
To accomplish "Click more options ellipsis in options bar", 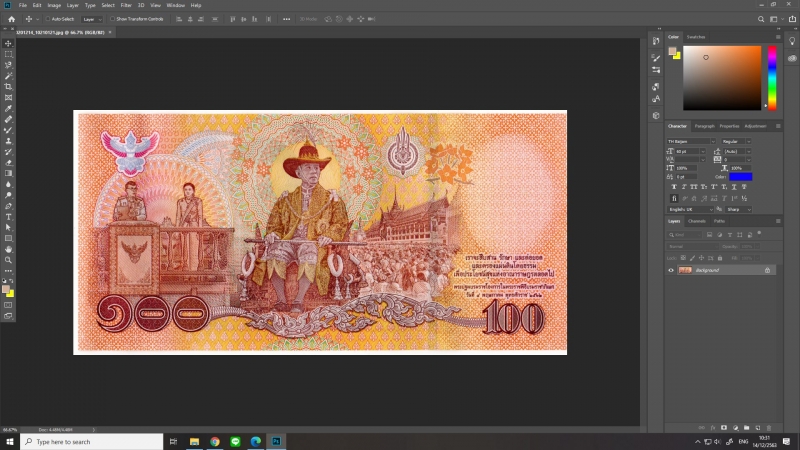I will click(x=287, y=19).
